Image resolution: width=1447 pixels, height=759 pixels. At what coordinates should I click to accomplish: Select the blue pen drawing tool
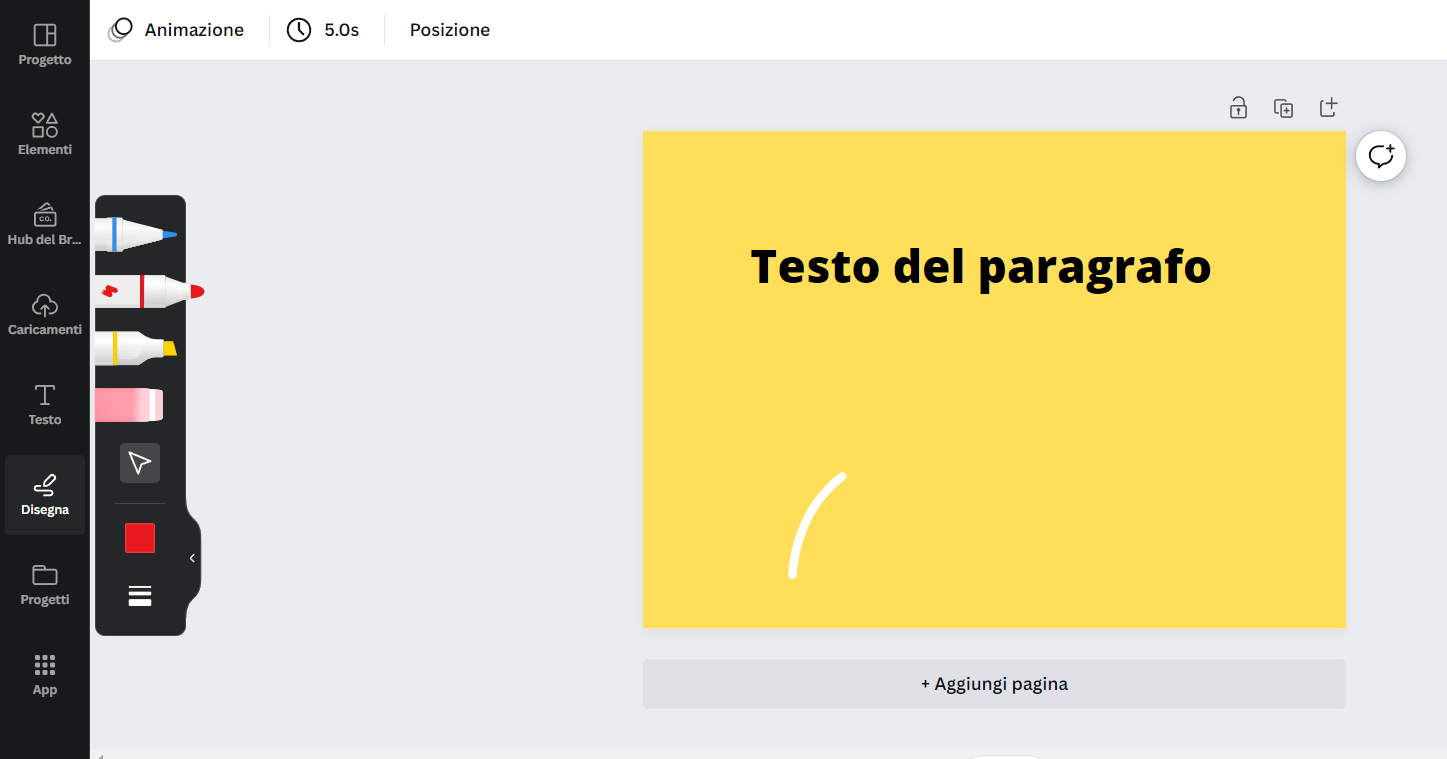point(135,234)
